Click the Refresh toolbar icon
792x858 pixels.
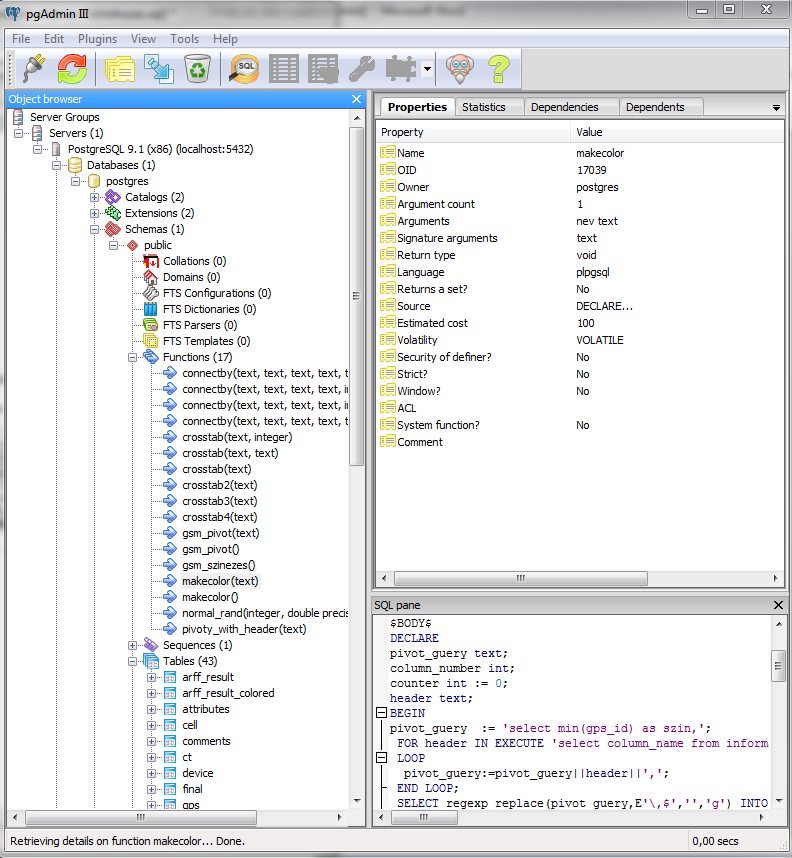[72, 69]
